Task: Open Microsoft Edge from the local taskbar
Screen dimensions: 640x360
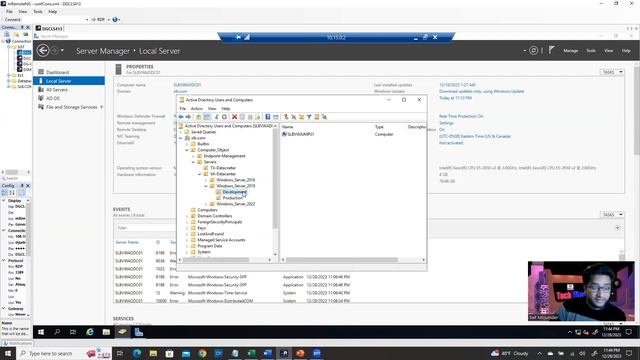Action: tap(137, 353)
